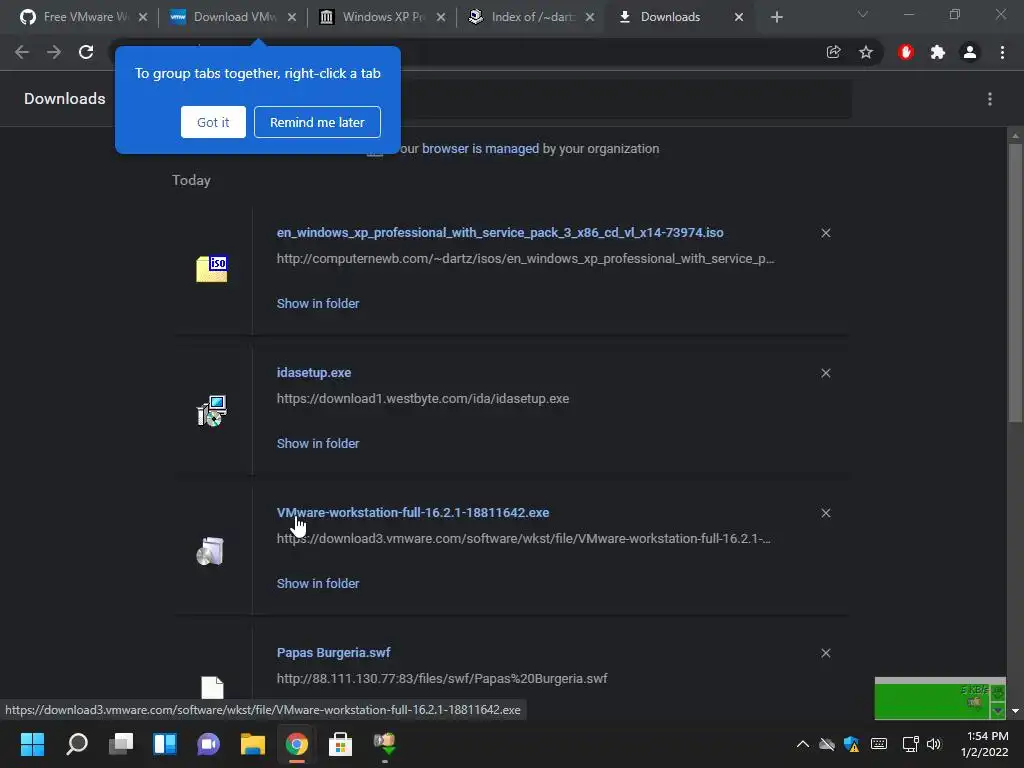Screen dimensions: 1024x768
Task: Open the browser is managed link
Action: pos(480,149)
